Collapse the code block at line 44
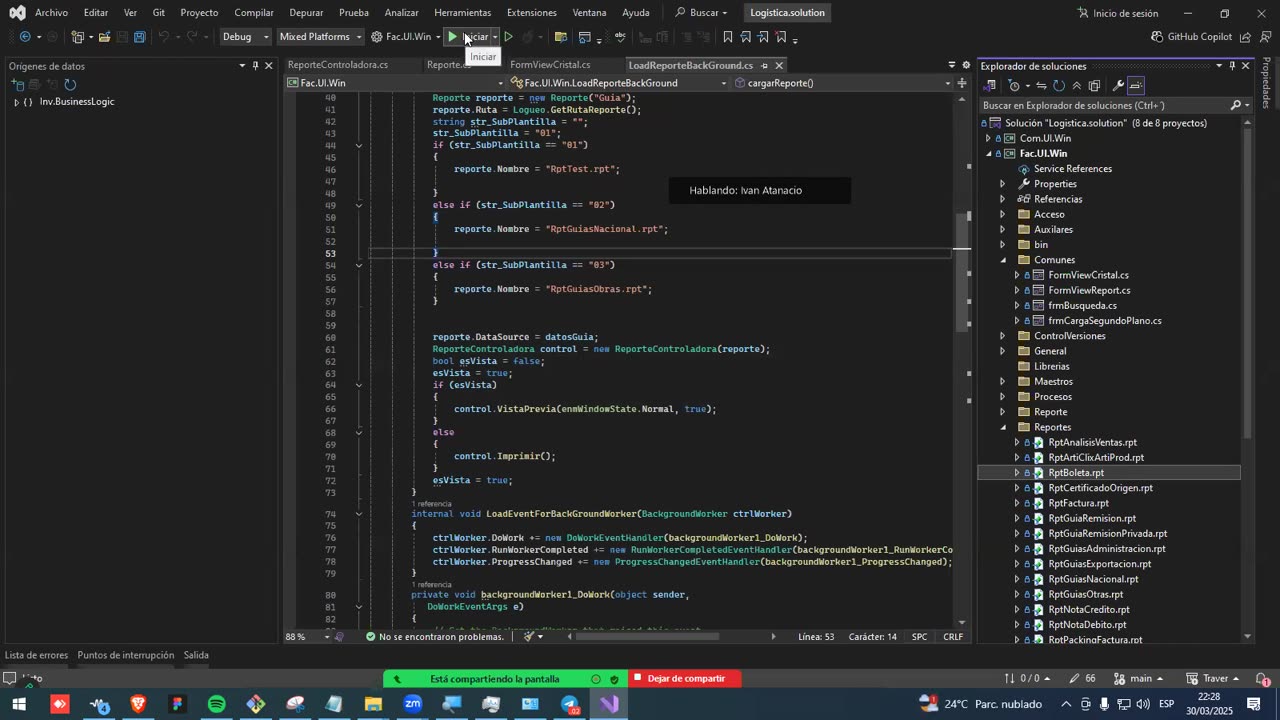The width and height of the screenshot is (1280, 720). click(359, 145)
